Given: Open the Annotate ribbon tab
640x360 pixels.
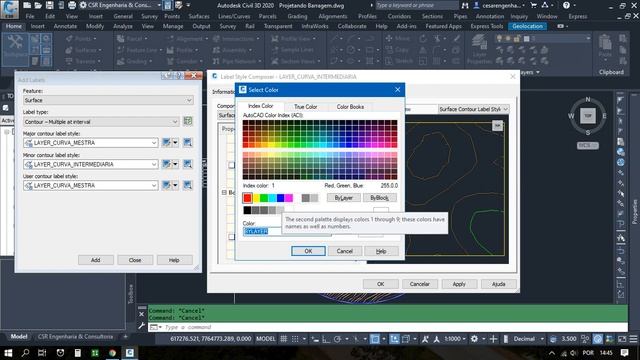Looking at the screenshot, I should click(x=65, y=26).
